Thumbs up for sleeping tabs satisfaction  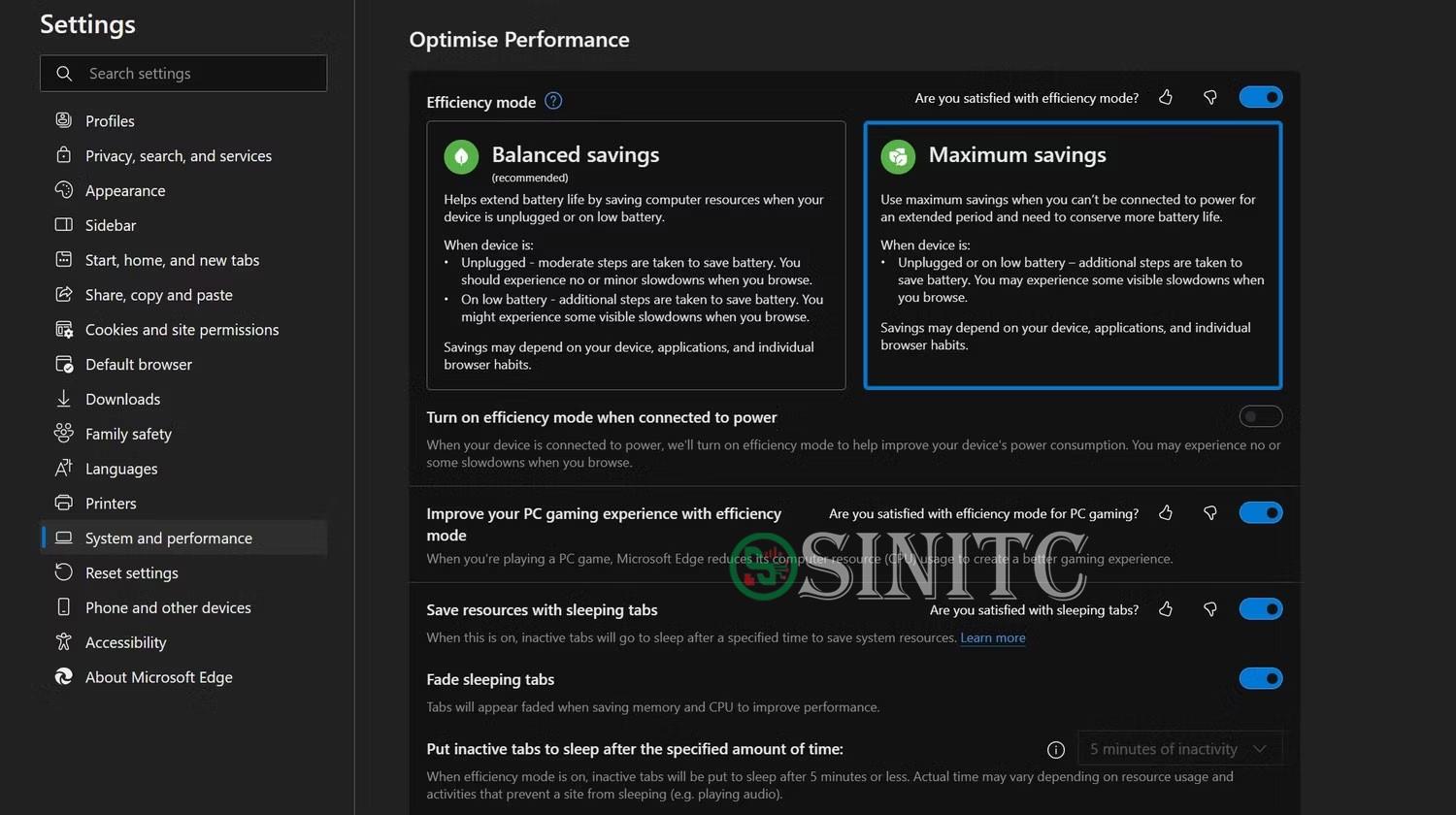tap(1166, 608)
